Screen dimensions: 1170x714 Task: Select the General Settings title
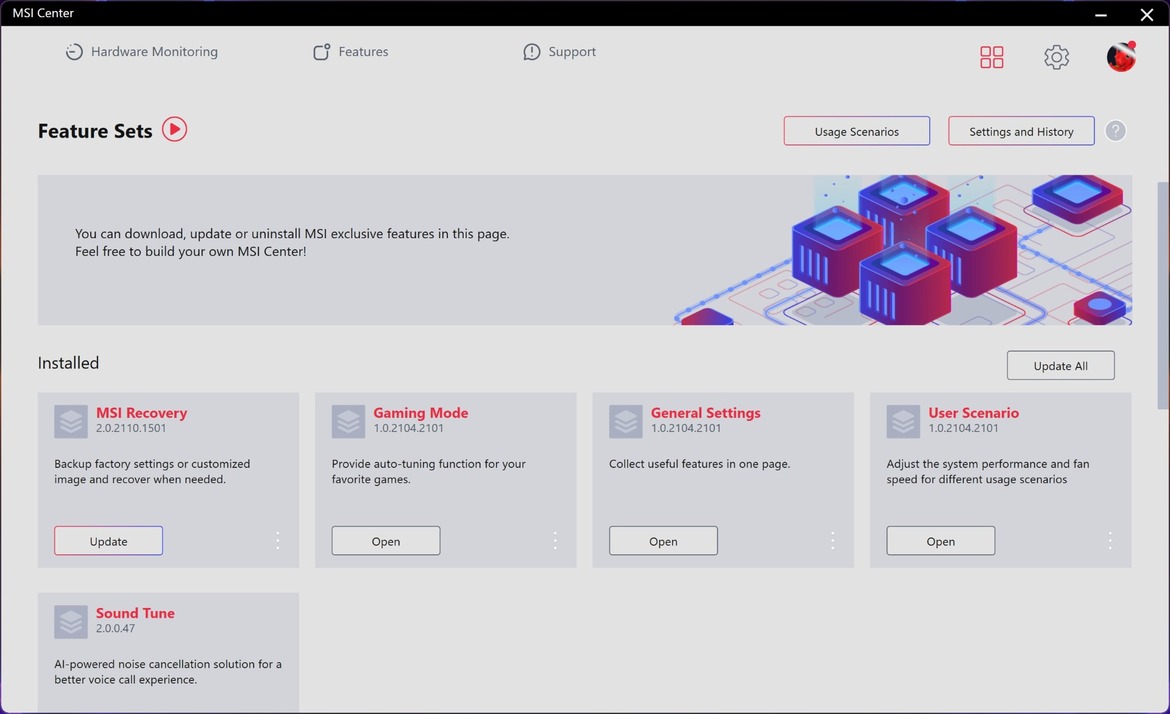point(705,413)
